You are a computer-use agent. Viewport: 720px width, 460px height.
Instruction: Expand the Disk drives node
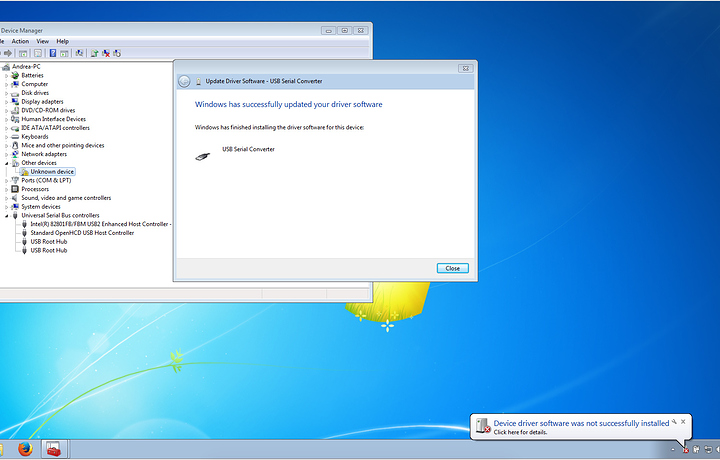pyautogui.click(x=6, y=93)
